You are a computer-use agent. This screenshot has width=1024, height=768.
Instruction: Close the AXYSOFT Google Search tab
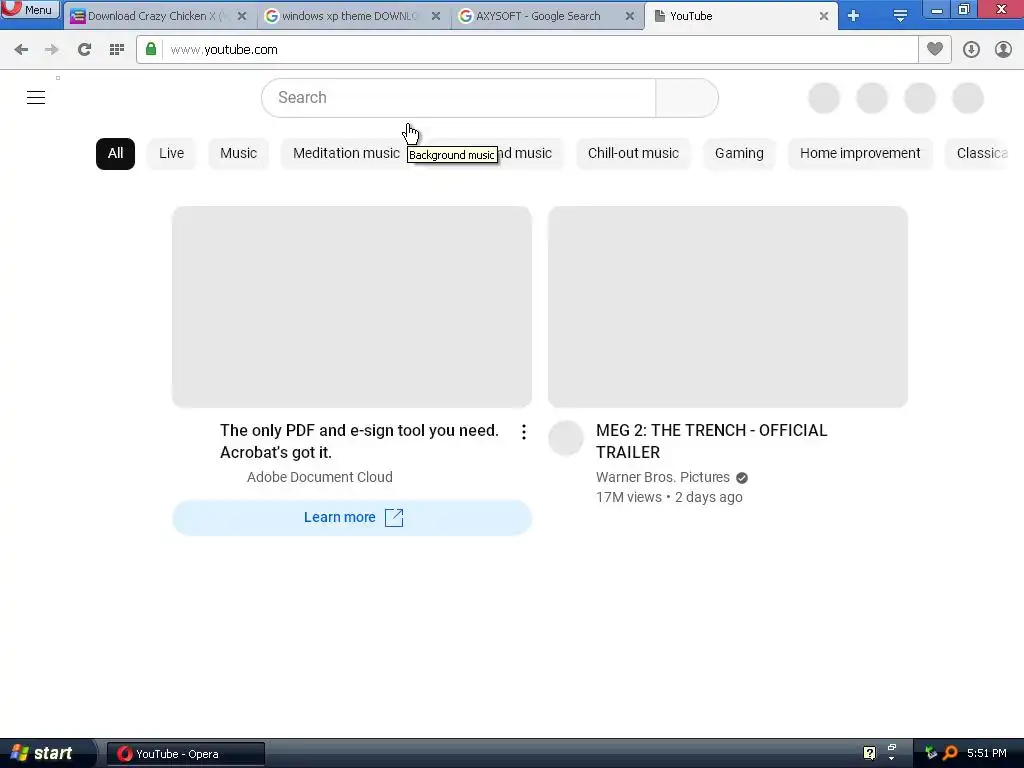click(630, 16)
